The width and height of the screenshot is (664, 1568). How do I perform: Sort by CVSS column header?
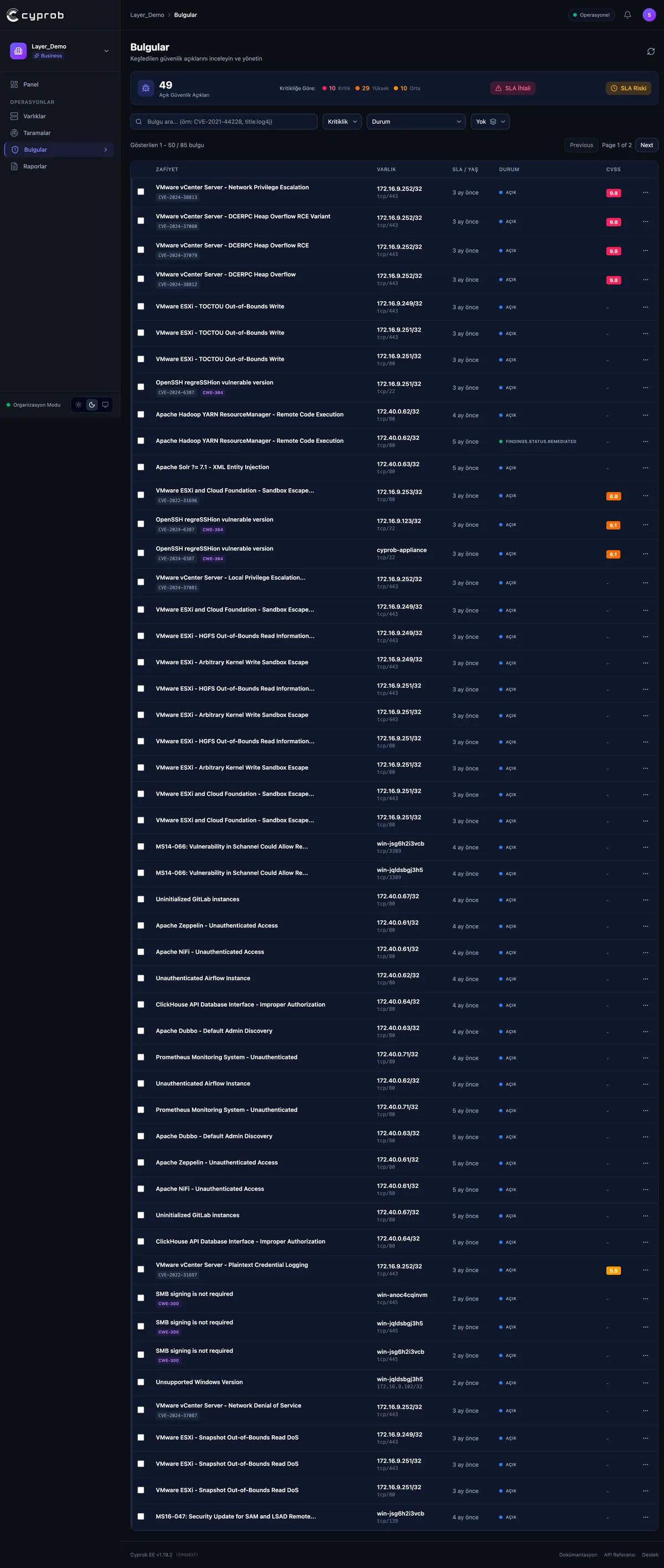tap(613, 169)
